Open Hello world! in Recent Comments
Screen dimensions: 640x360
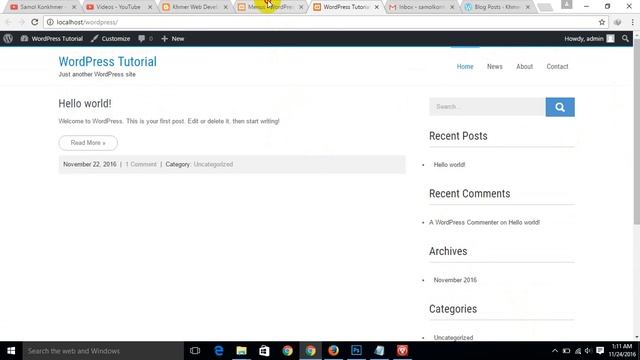point(524,222)
